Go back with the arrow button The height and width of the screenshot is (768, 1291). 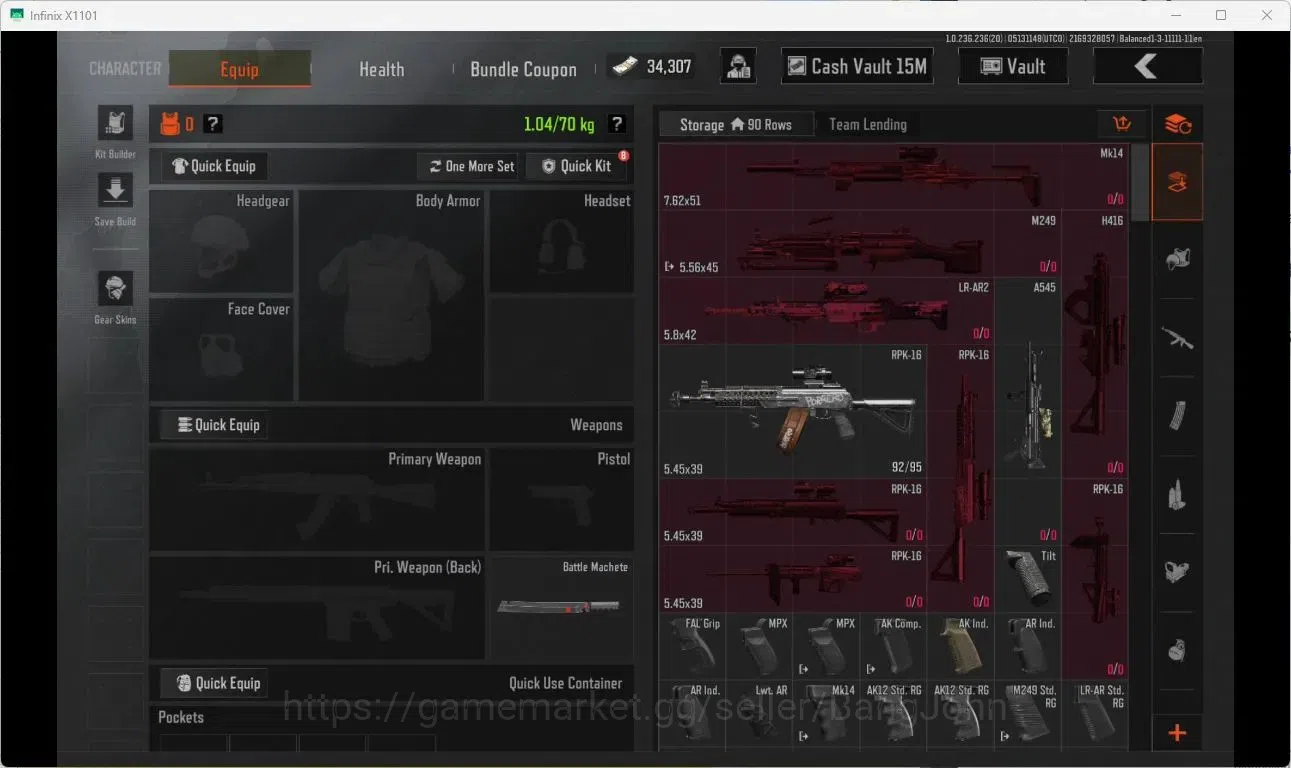[x=1147, y=67]
